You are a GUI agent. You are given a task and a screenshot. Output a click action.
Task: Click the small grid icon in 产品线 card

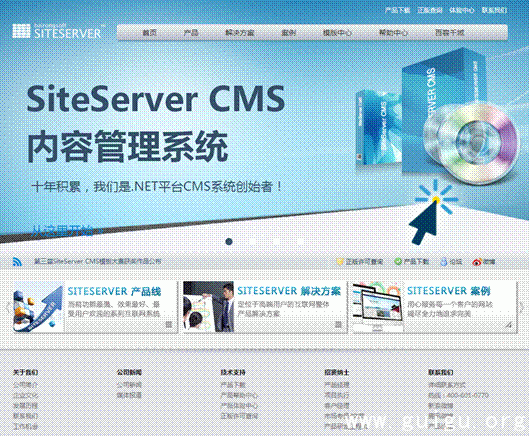[169, 325]
